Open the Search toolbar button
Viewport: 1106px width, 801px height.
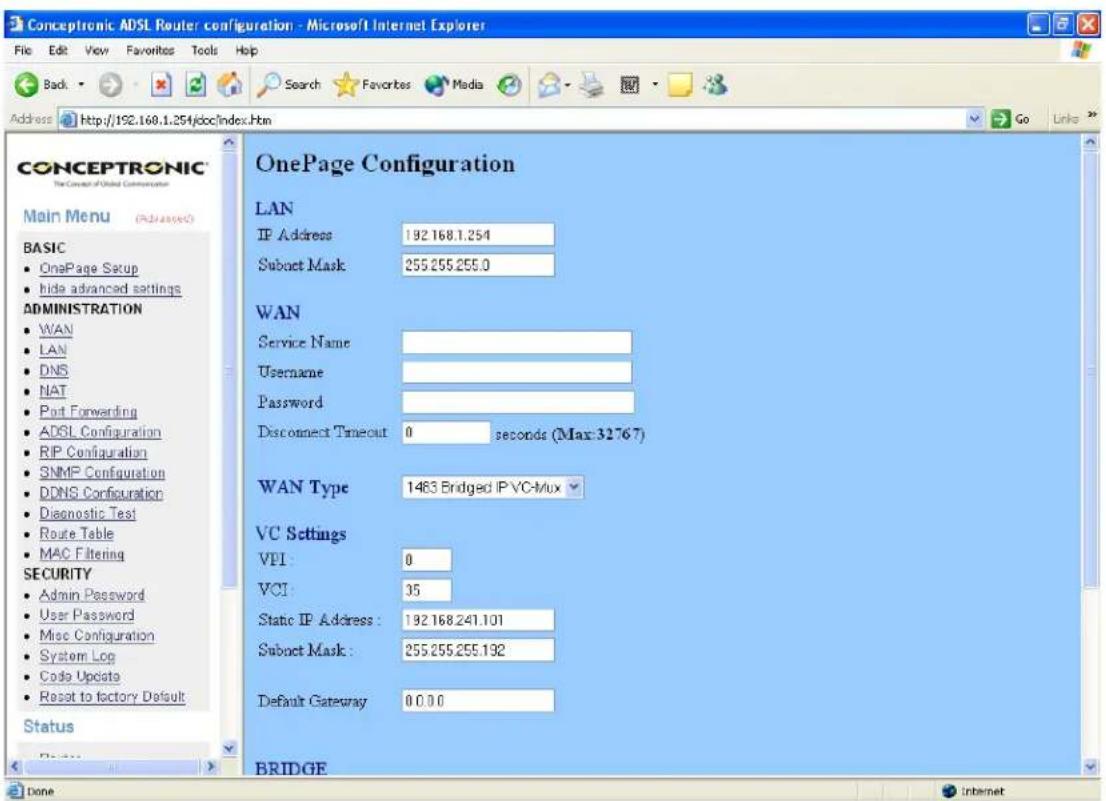[x=288, y=85]
